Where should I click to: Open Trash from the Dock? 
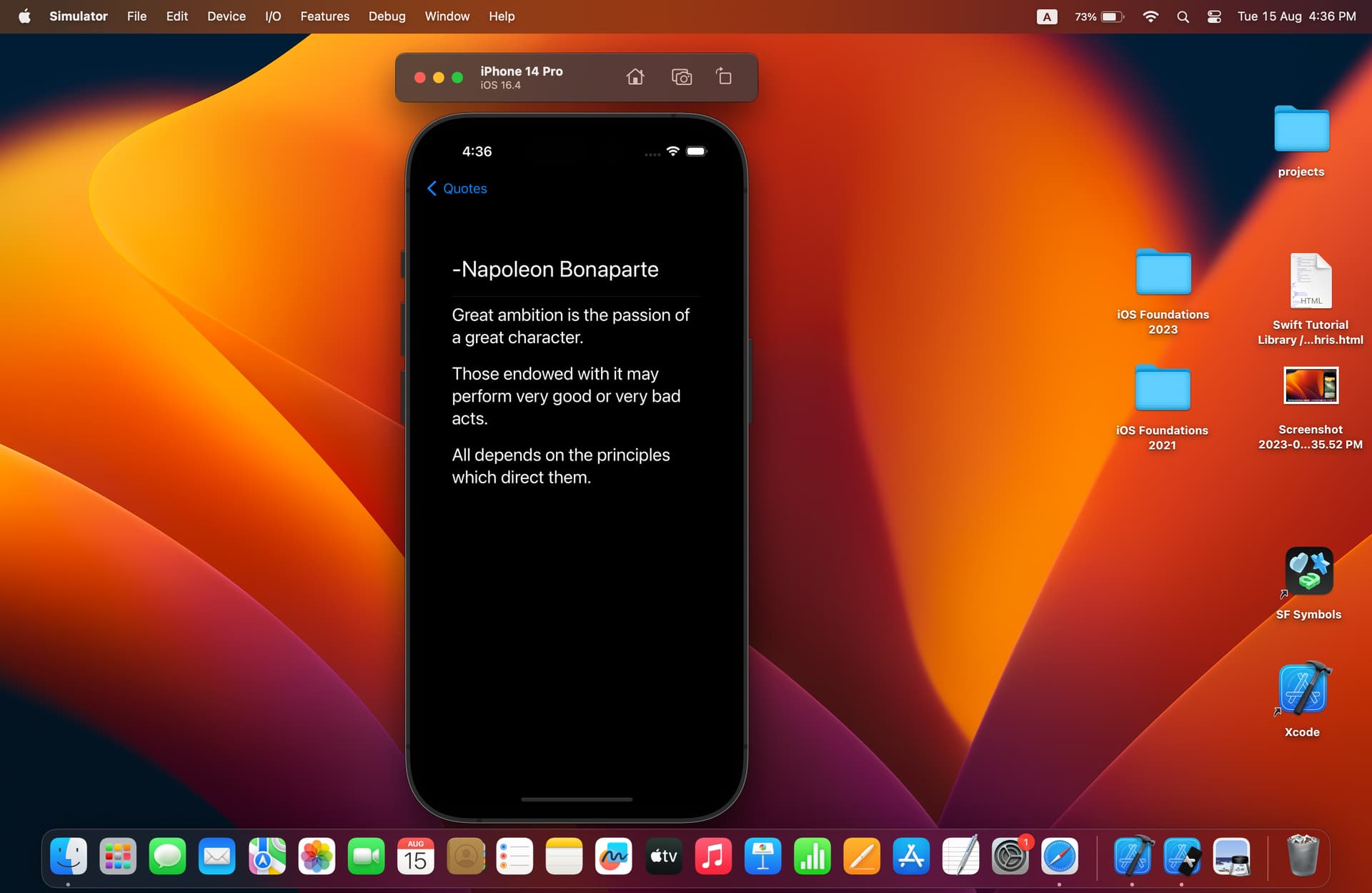1303,856
